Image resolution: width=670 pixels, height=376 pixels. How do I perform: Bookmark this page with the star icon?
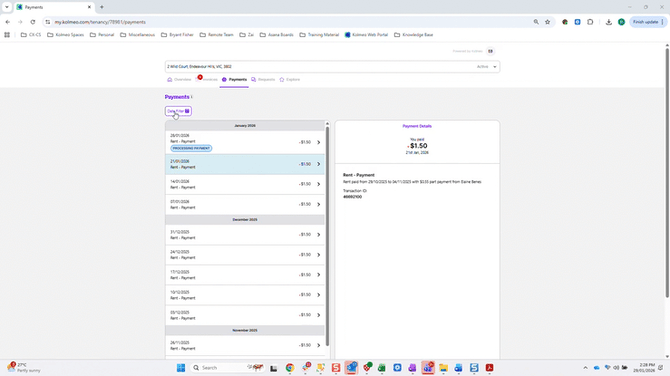pos(547,22)
